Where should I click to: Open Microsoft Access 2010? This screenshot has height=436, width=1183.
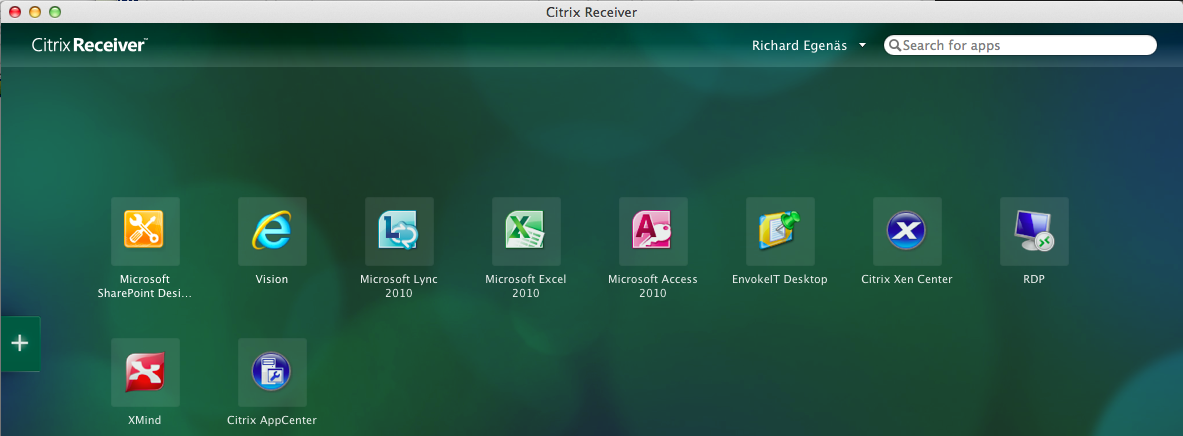pyautogui.click(x=653, y=231)
